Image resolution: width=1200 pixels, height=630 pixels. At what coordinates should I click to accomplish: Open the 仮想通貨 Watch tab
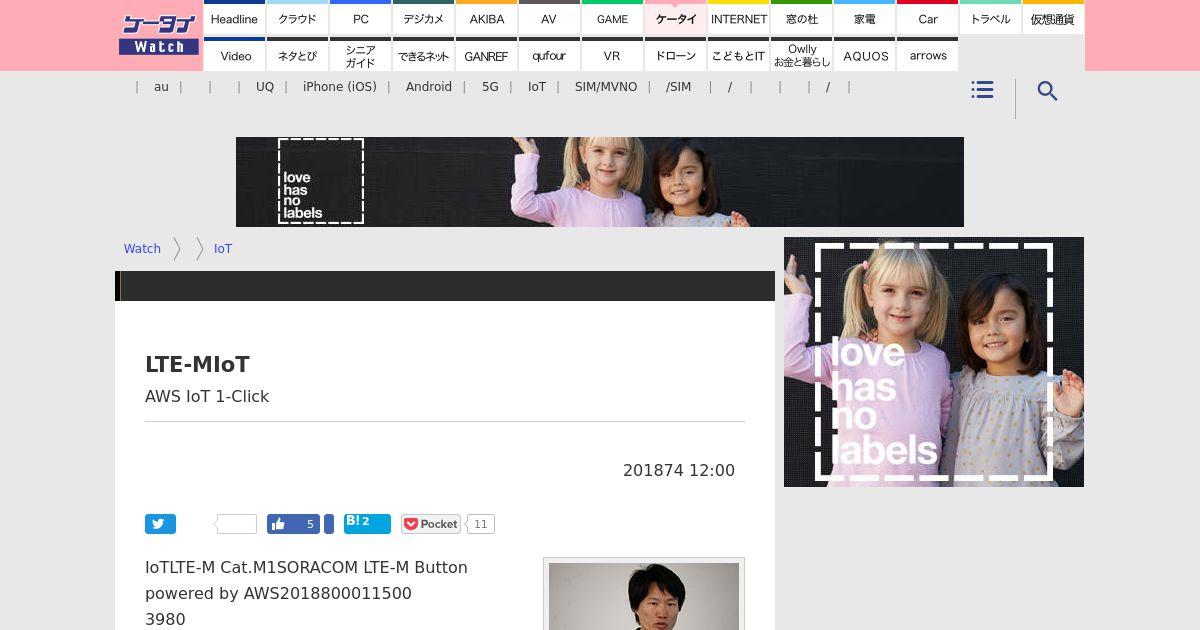(1053, 19)
